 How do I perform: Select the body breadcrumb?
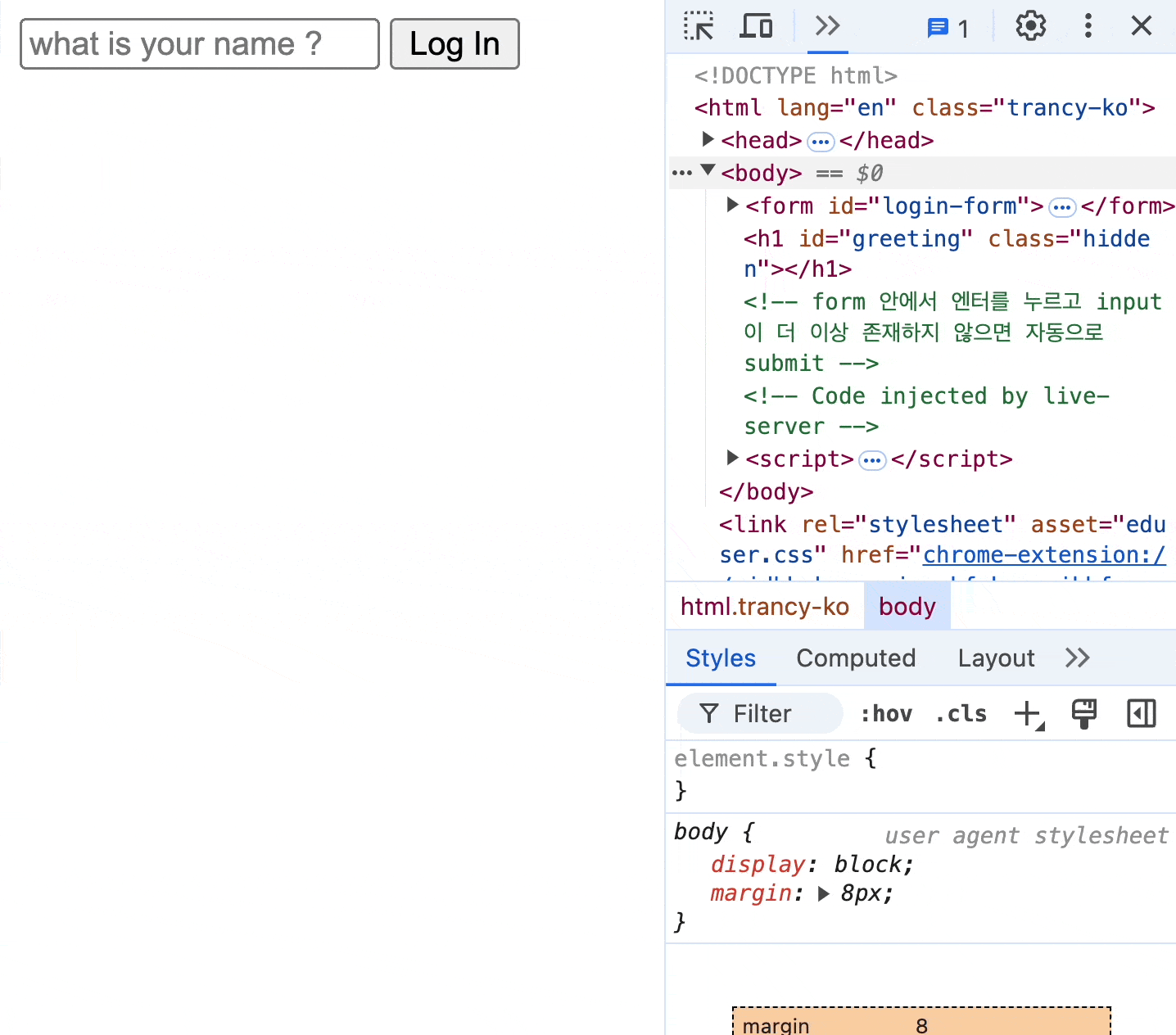point(907,607)
